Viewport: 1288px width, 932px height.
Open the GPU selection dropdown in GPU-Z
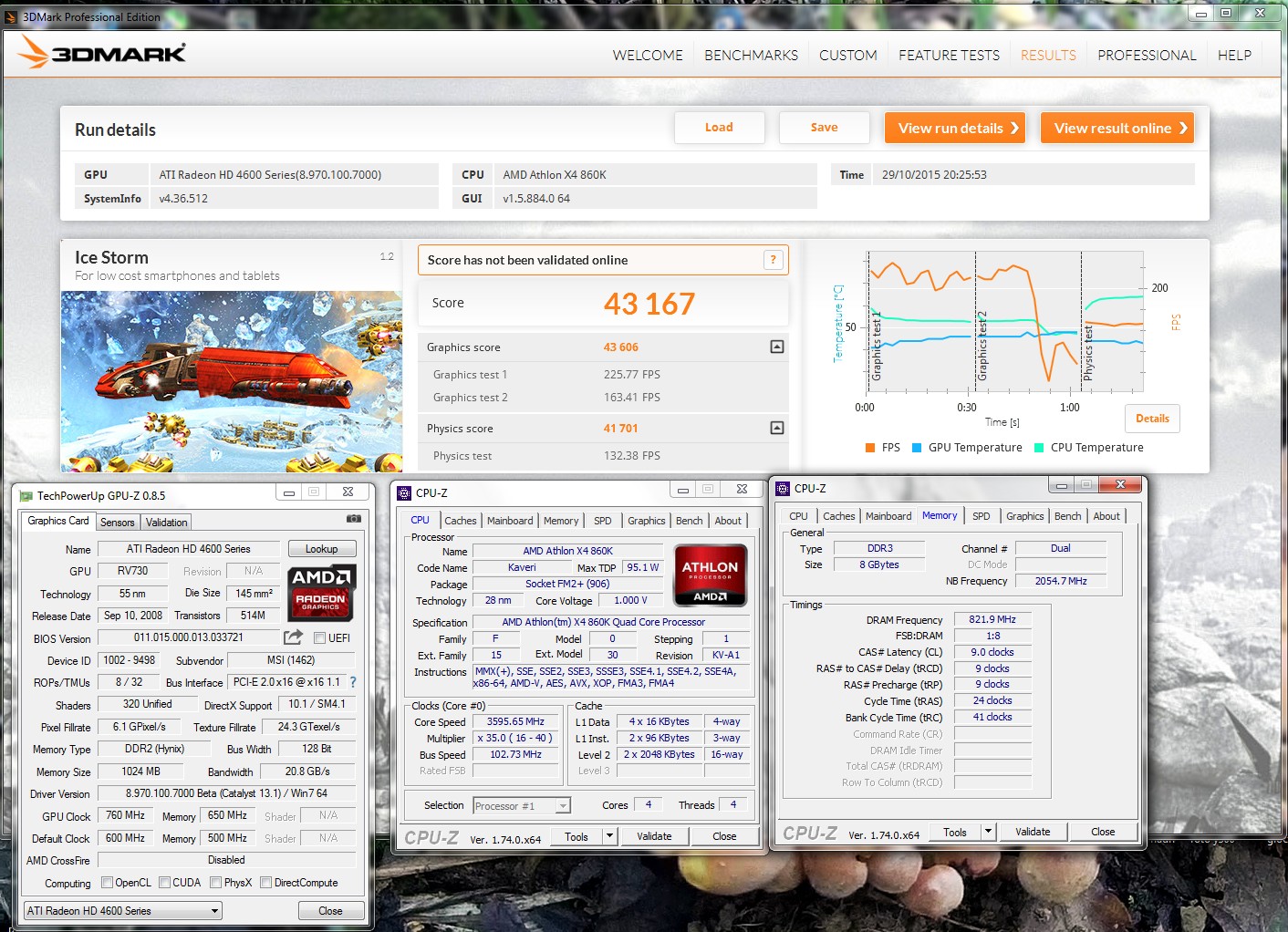123,910
